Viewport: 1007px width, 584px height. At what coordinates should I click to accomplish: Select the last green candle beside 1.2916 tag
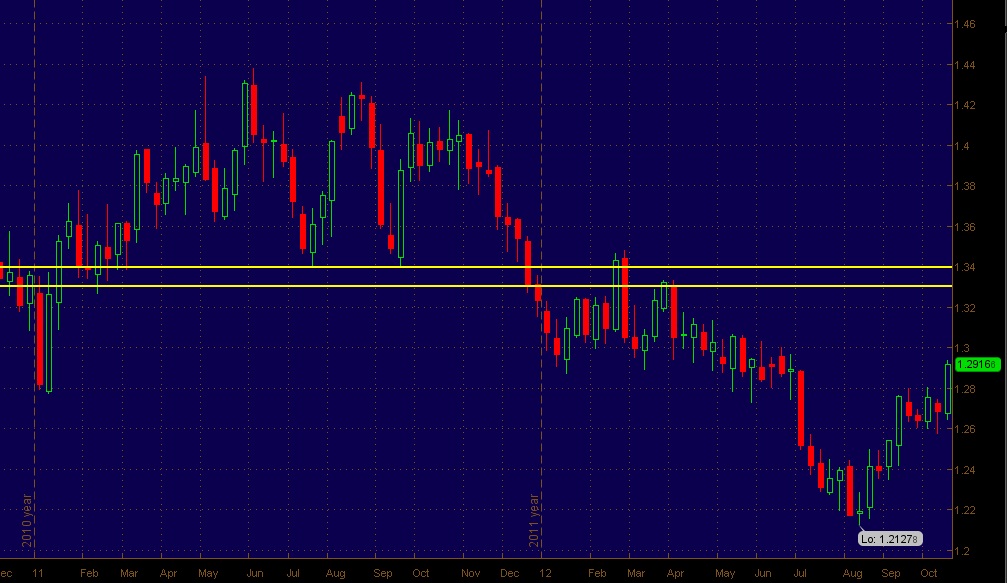coord(948,391)
